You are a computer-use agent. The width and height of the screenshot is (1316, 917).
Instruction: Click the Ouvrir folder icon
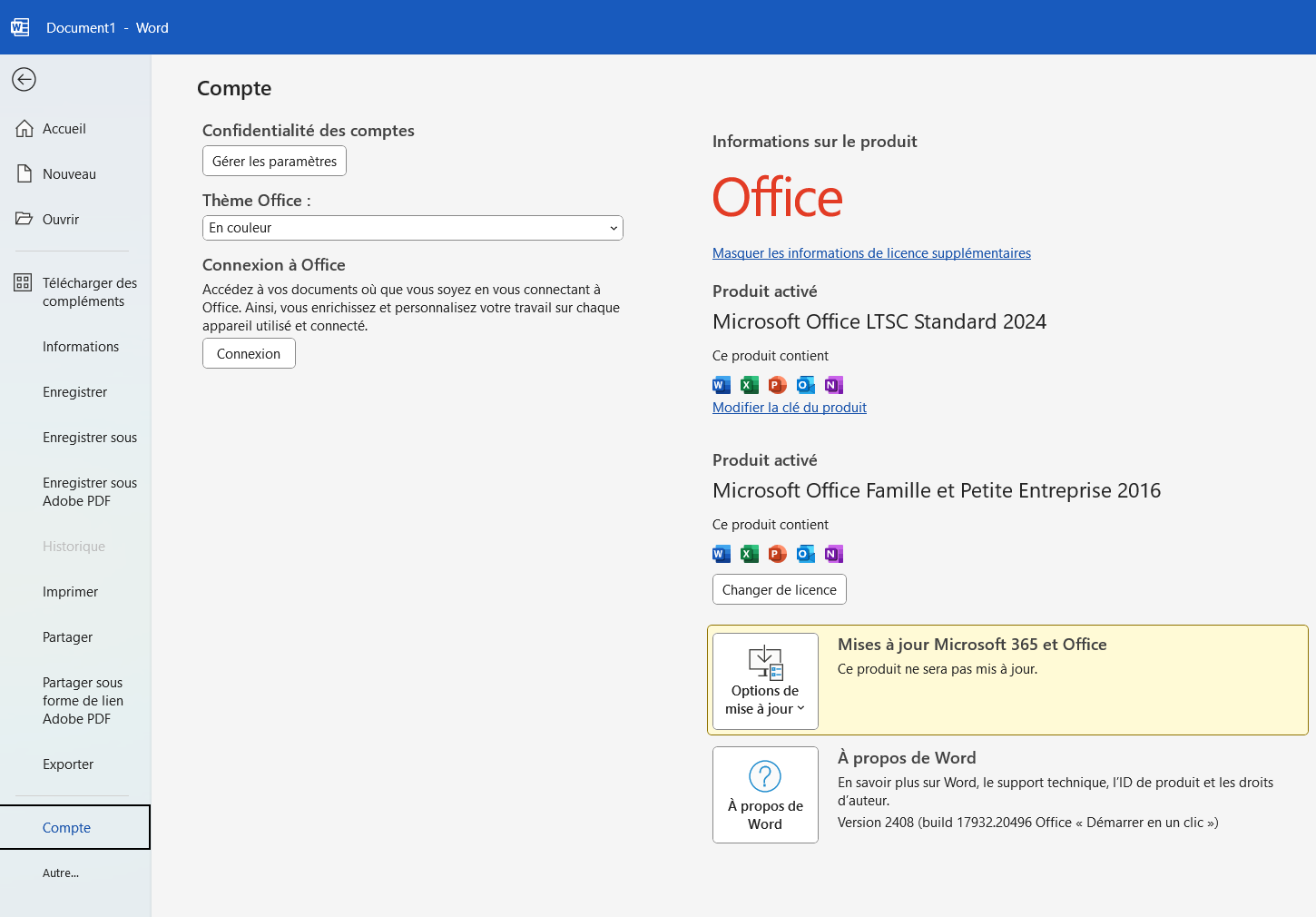(x=25, y=219)
